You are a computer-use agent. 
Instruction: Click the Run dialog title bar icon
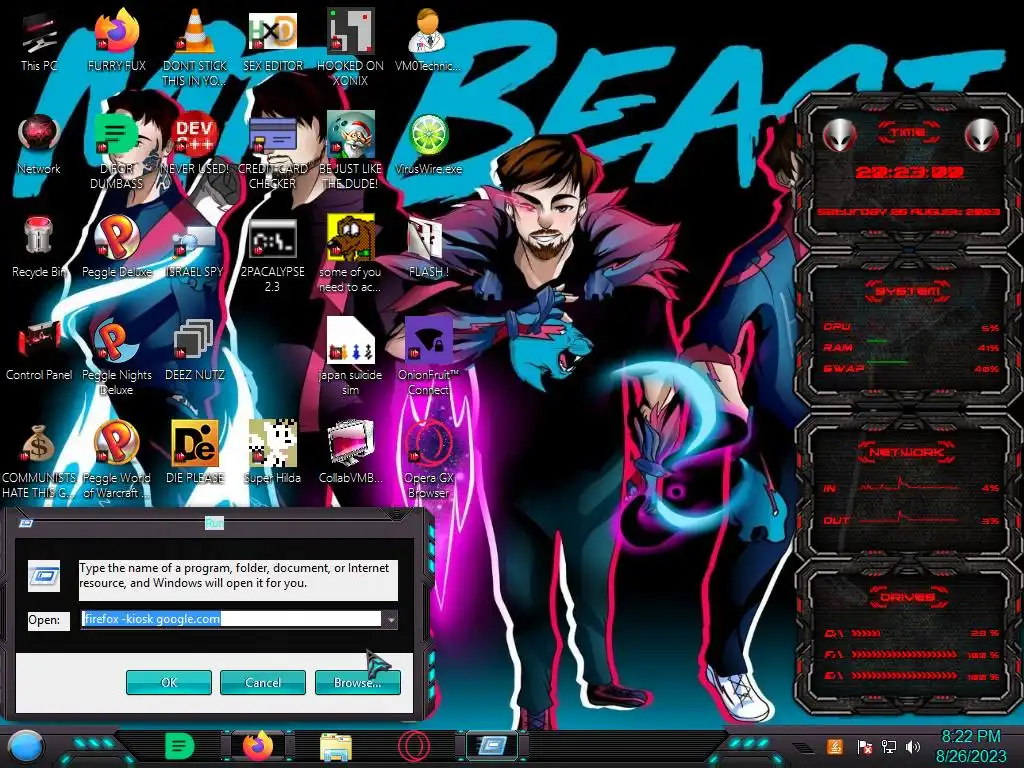(25, 523)
